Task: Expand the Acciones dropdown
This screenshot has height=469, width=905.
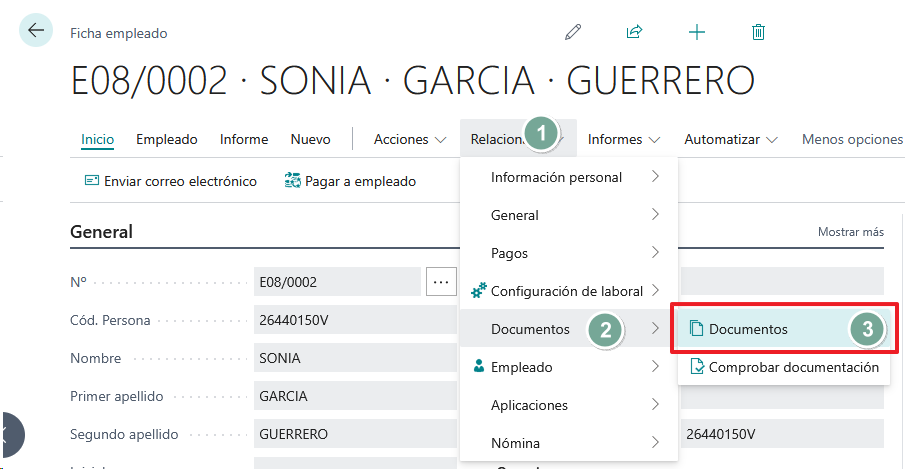Action: (410, 139)
